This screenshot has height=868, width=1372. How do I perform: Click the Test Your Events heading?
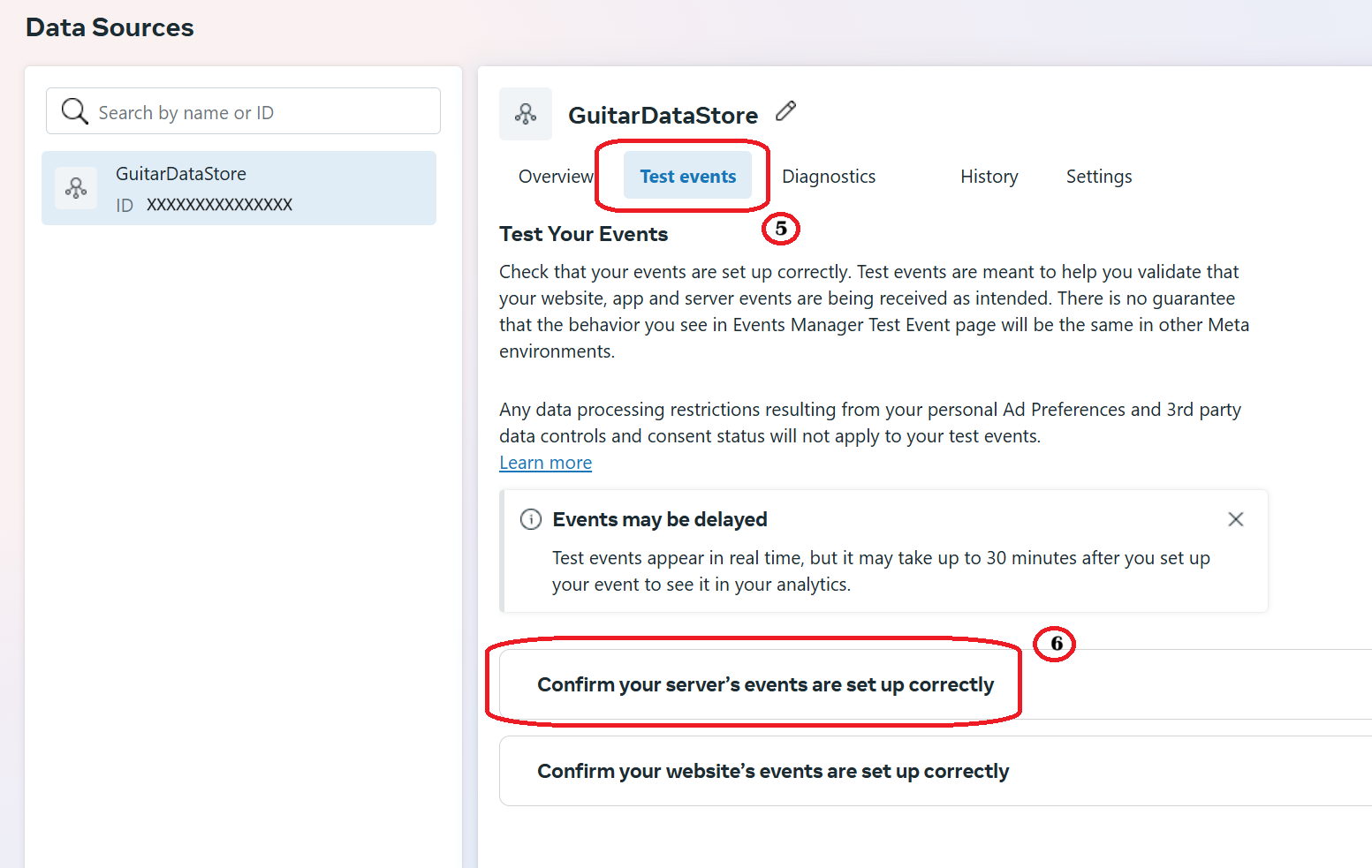coord(583,234)
